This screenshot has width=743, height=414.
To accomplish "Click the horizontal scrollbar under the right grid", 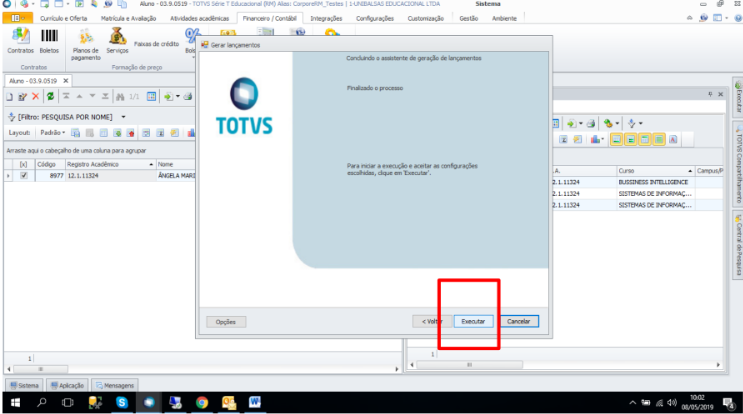I will (x=468, y=364).
